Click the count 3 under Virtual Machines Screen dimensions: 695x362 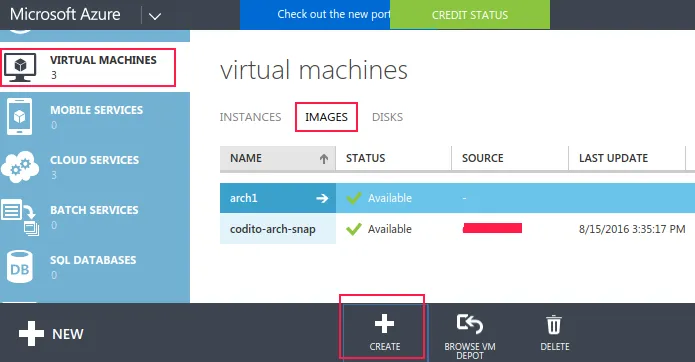coord(54,75)
